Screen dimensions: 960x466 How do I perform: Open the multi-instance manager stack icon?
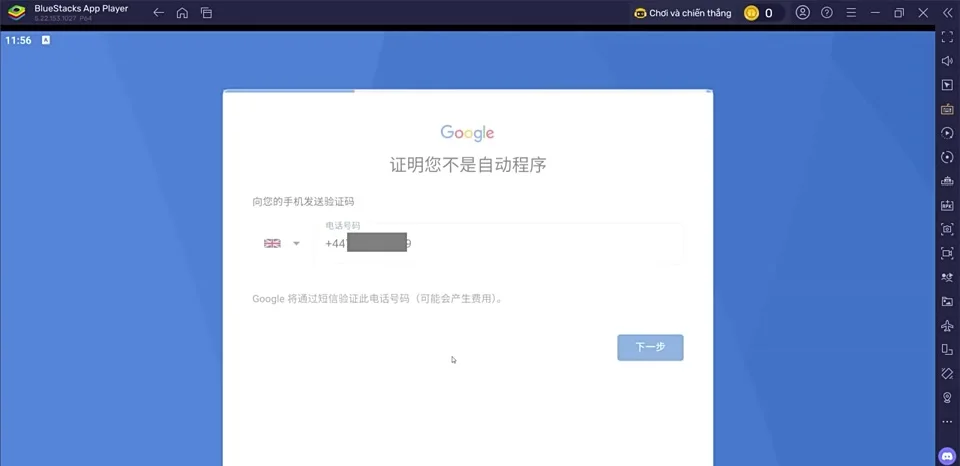947,181
